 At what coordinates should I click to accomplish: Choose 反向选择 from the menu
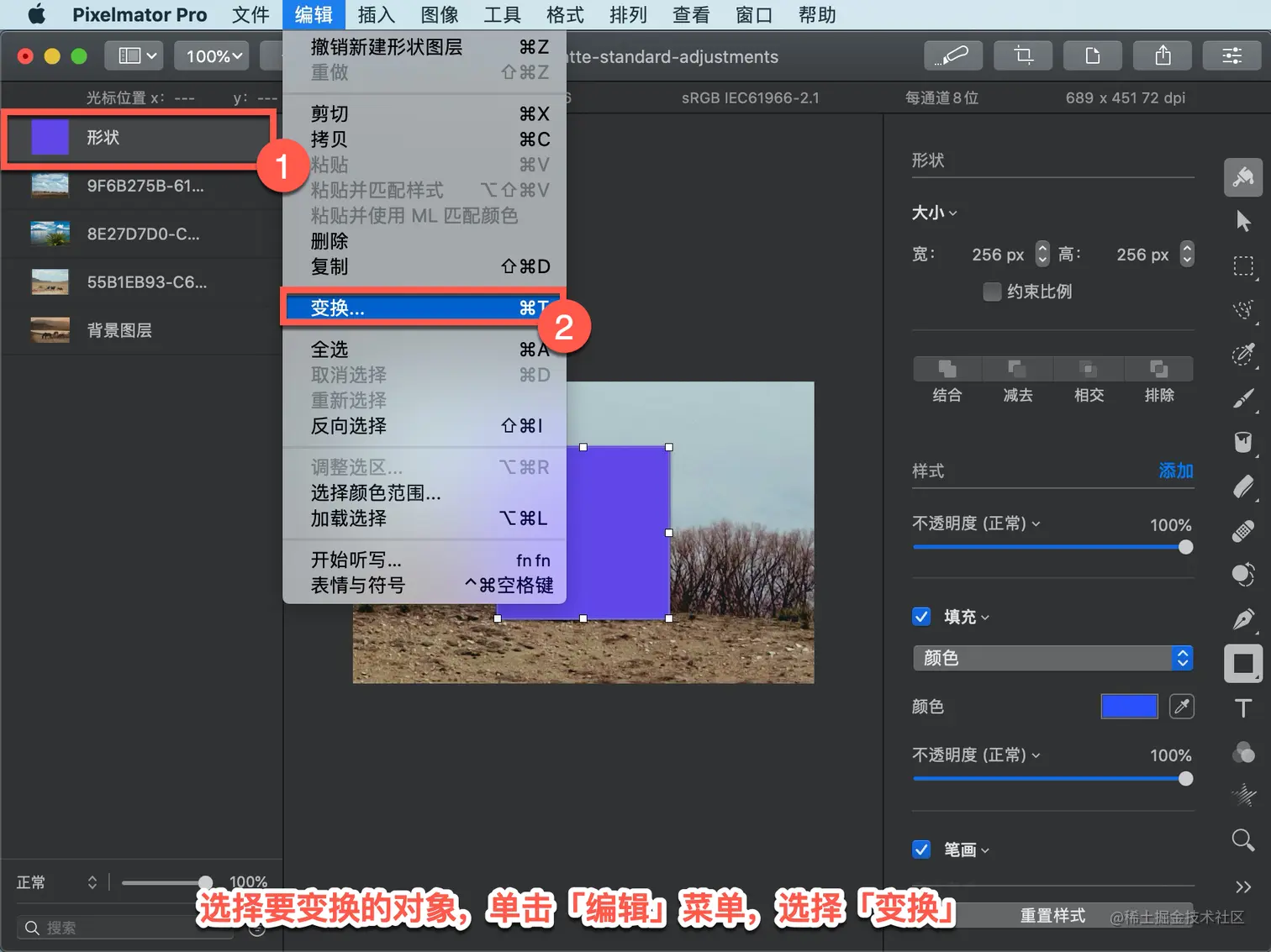(424, 426)
